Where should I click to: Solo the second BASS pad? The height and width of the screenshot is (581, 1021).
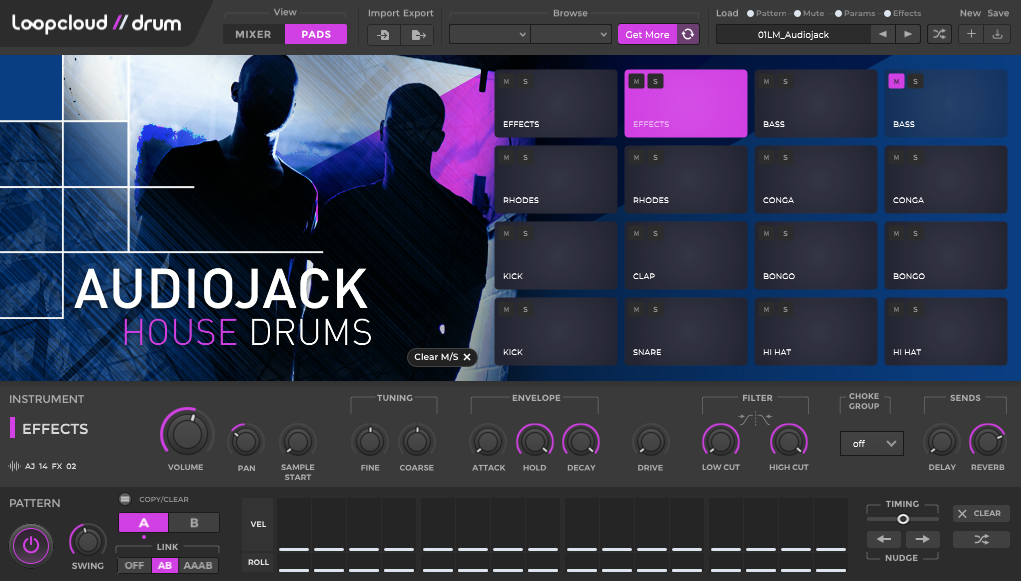(x=915, y=81)
